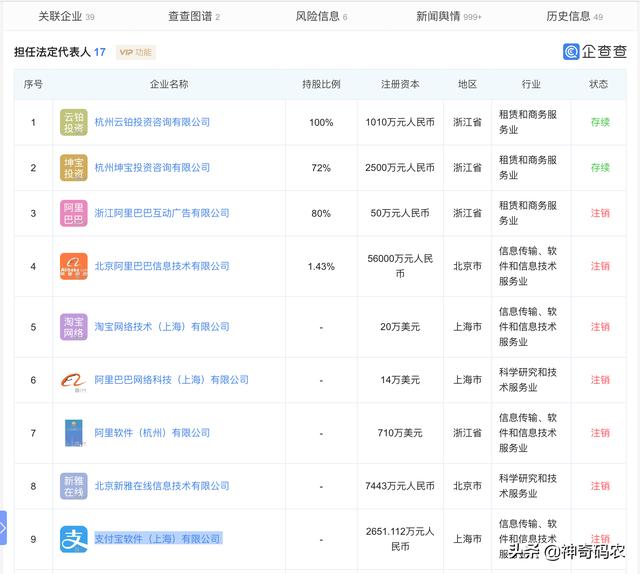Image resolution: width=640 pixels, height=574 pixels.
Task: Open 阿里软件（杭州）有限公司 link
Action: pyautogui.click(x=152, y=433)
